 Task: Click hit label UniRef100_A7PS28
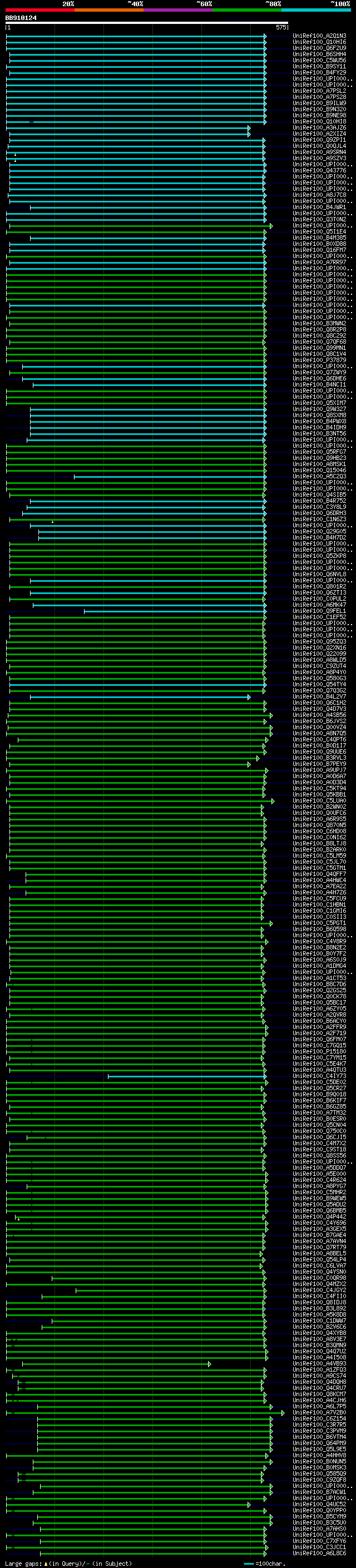319,97
